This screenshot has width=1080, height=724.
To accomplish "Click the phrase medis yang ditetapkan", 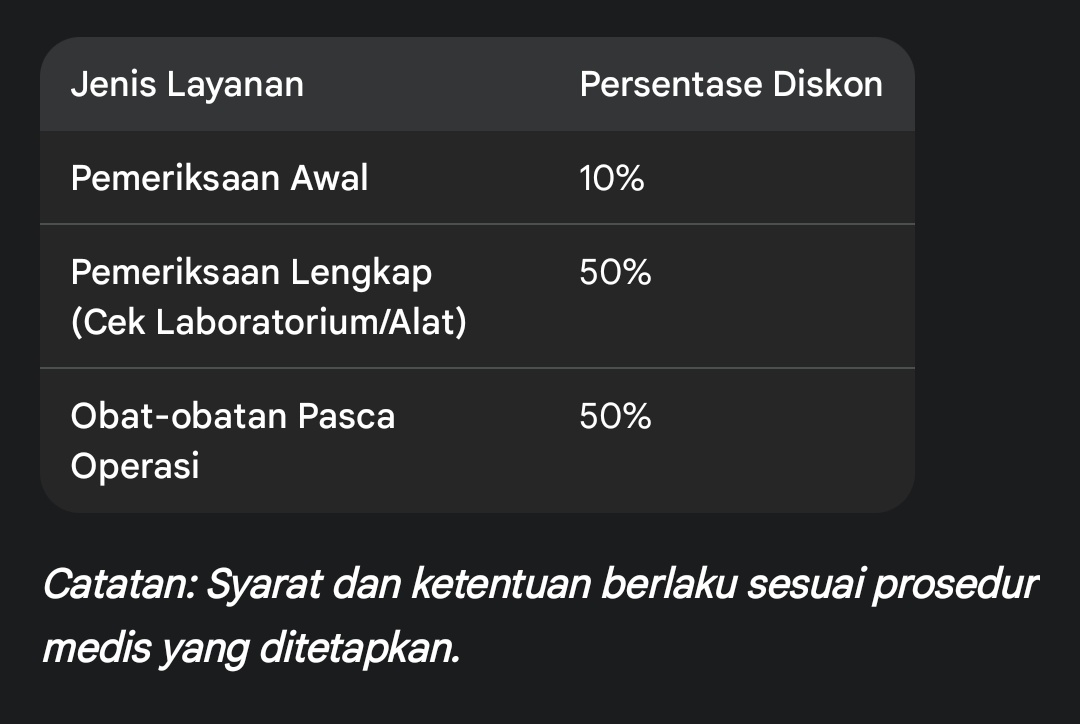I will (250, 649).
